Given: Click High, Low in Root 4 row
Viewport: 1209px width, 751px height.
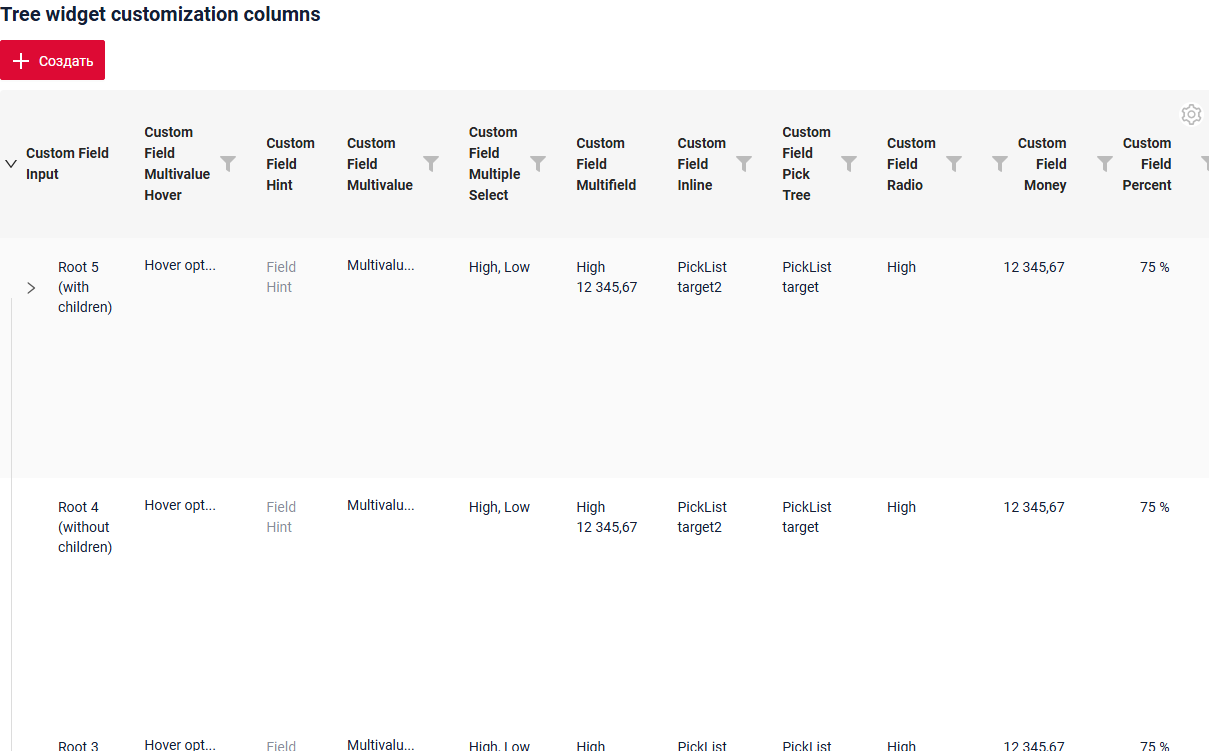Looking at the screenshot, I should tap(499, 507).
